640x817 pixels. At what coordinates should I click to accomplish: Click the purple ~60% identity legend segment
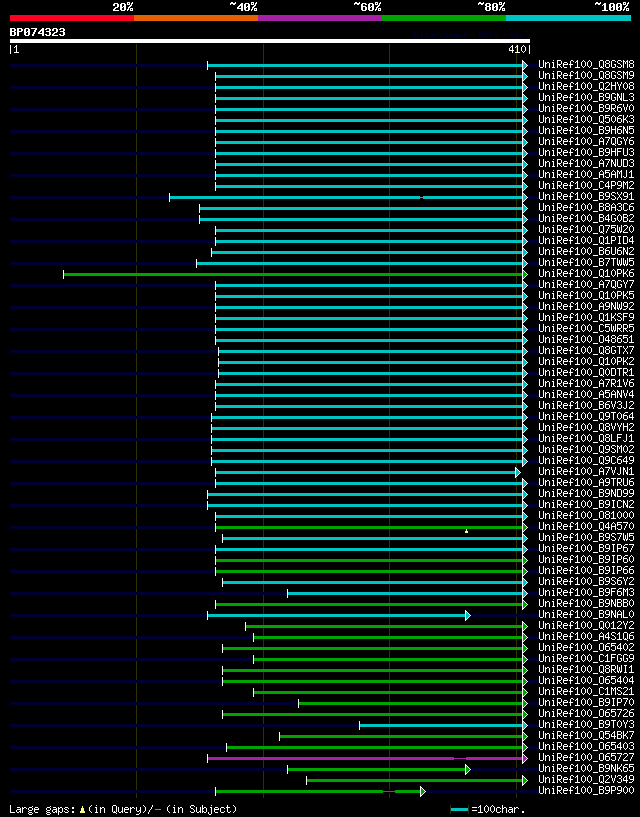click(x=320, y=18)
